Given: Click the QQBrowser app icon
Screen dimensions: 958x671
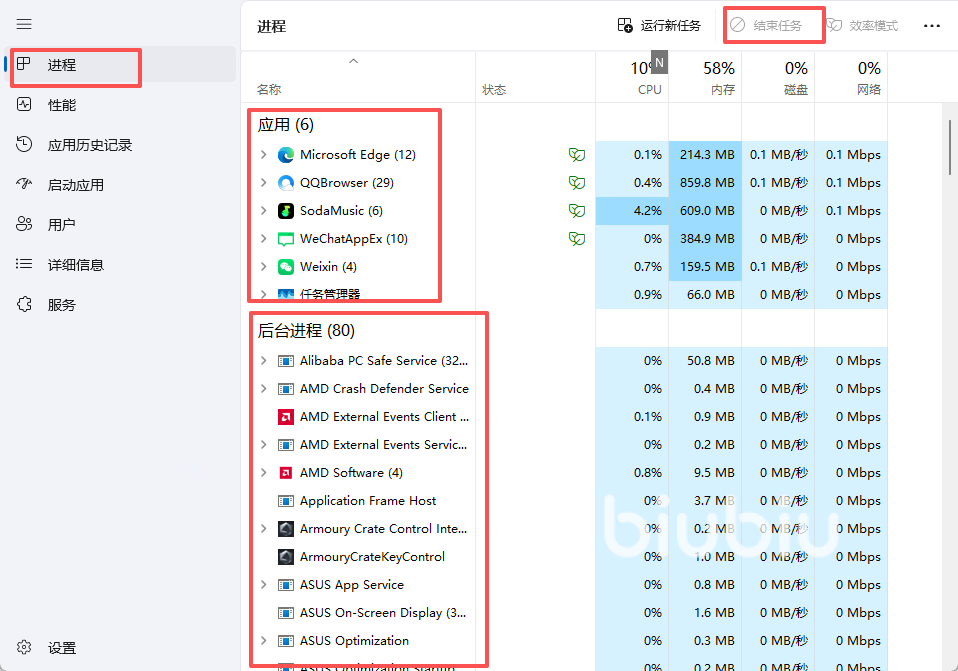Looking at the screenshot, I should point(285,183).
